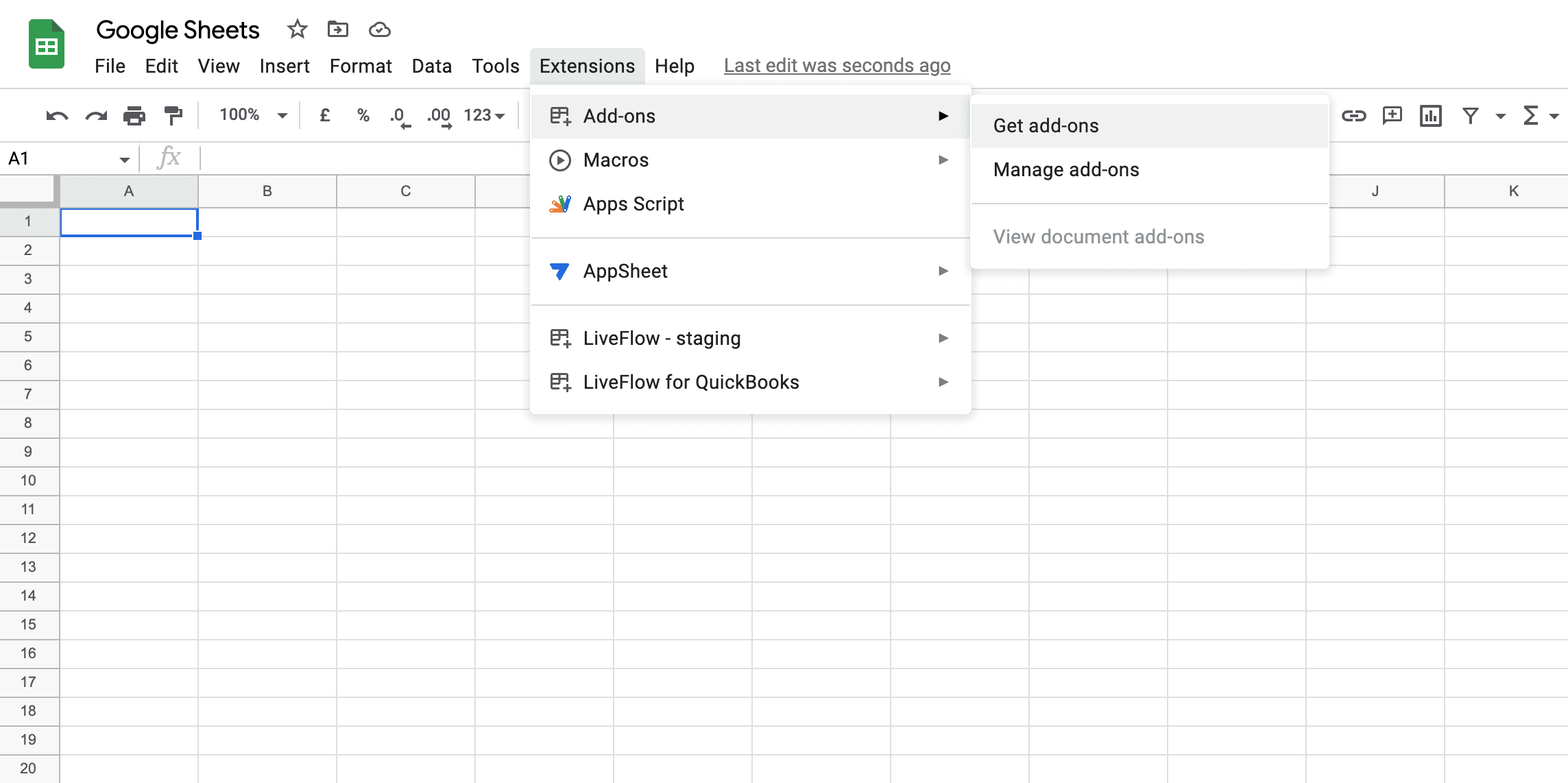This screenshot has width=1568, height=783.
Task: Expand the name box A1 dropdown
Action: click(124, 160)
